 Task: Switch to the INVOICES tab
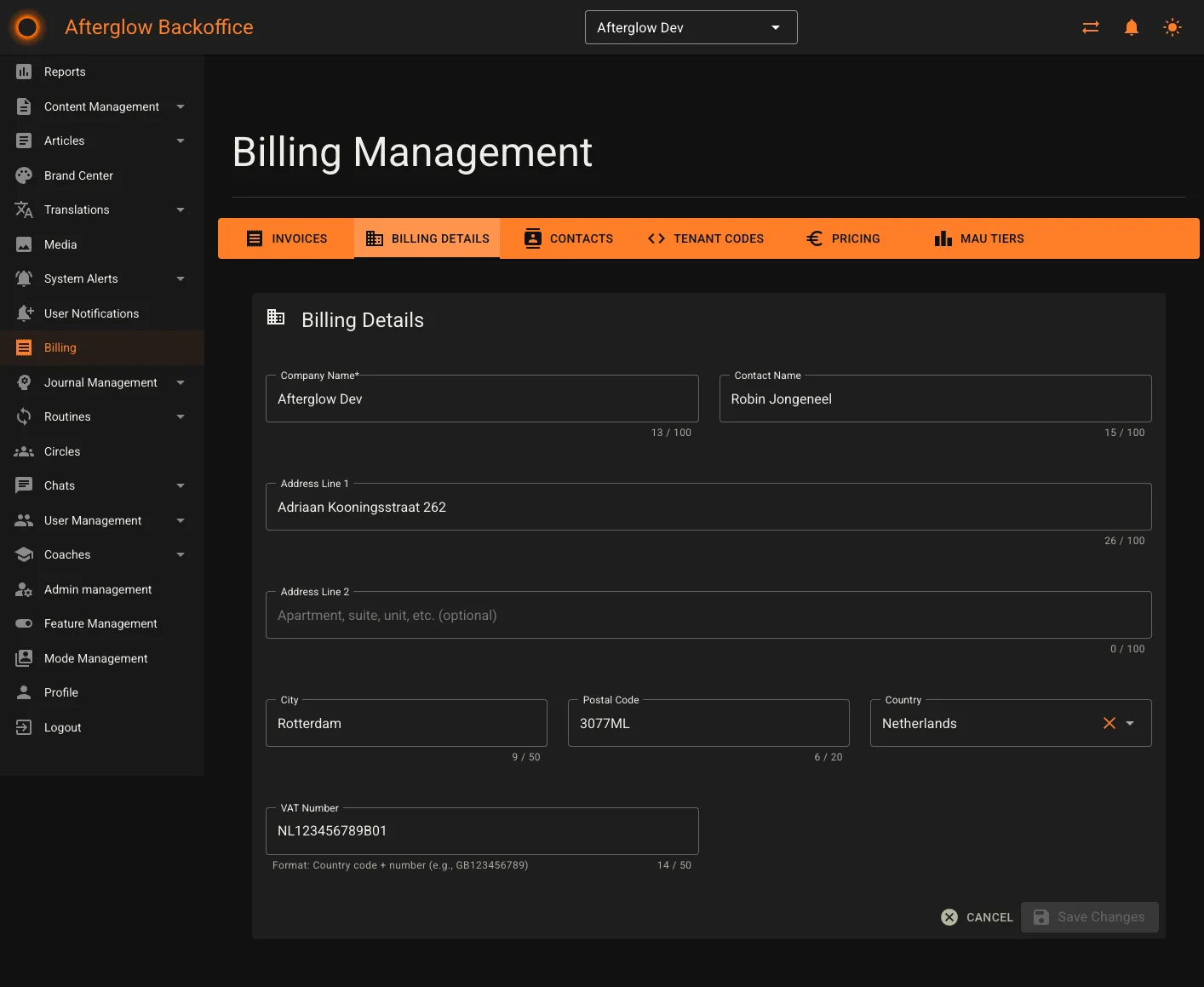(x=286, y=238)
